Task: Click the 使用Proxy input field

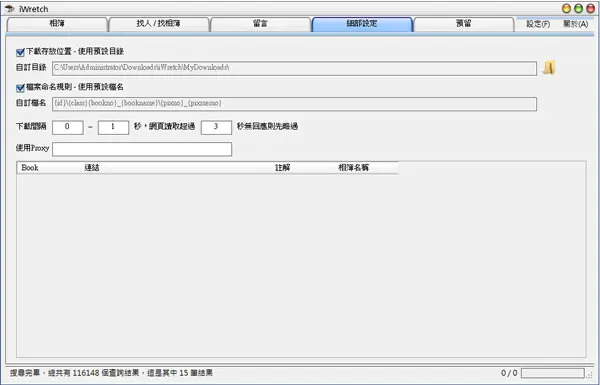Action: (x=142, y=149)
